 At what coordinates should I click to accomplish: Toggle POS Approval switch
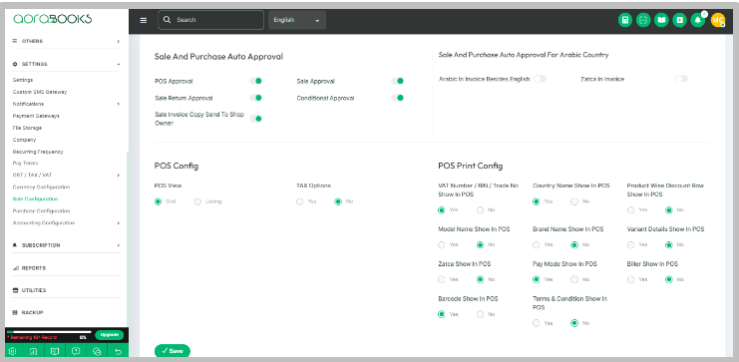[256, 81]
